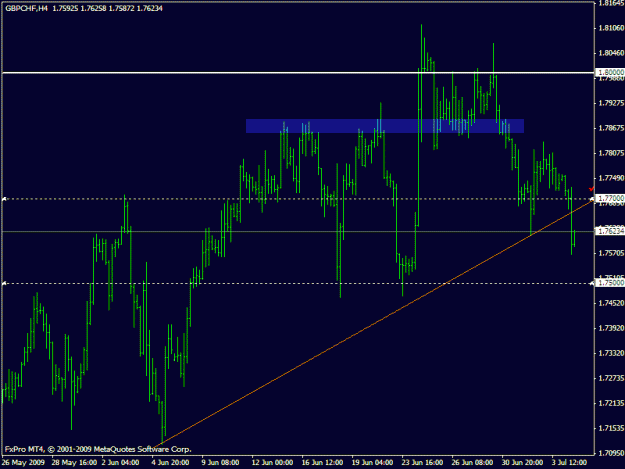Screen dimensions: 625x469
Task: Click the 1.75000 price label
Action: pos(611,283)
